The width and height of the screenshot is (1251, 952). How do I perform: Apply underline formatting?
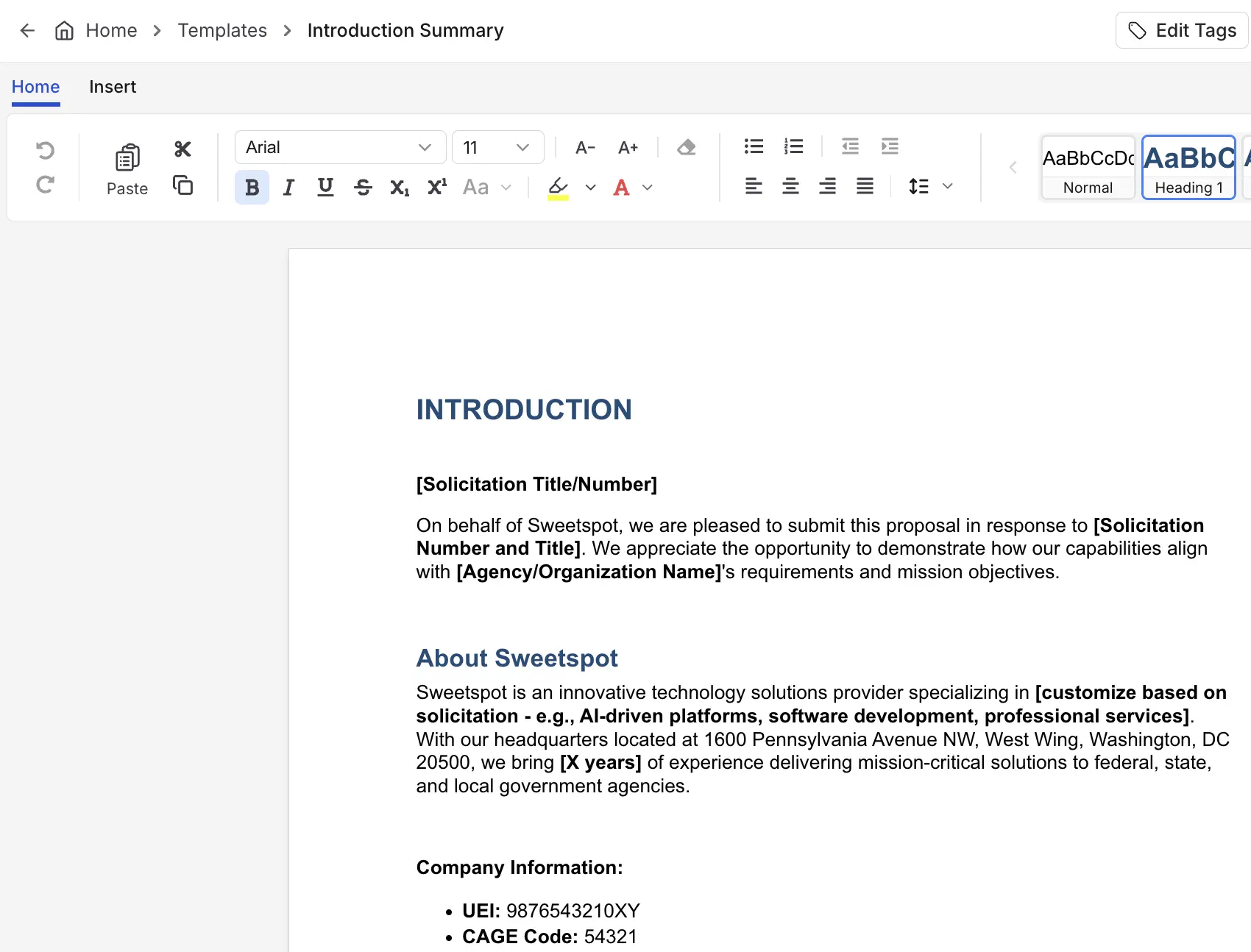pos(325,187)
